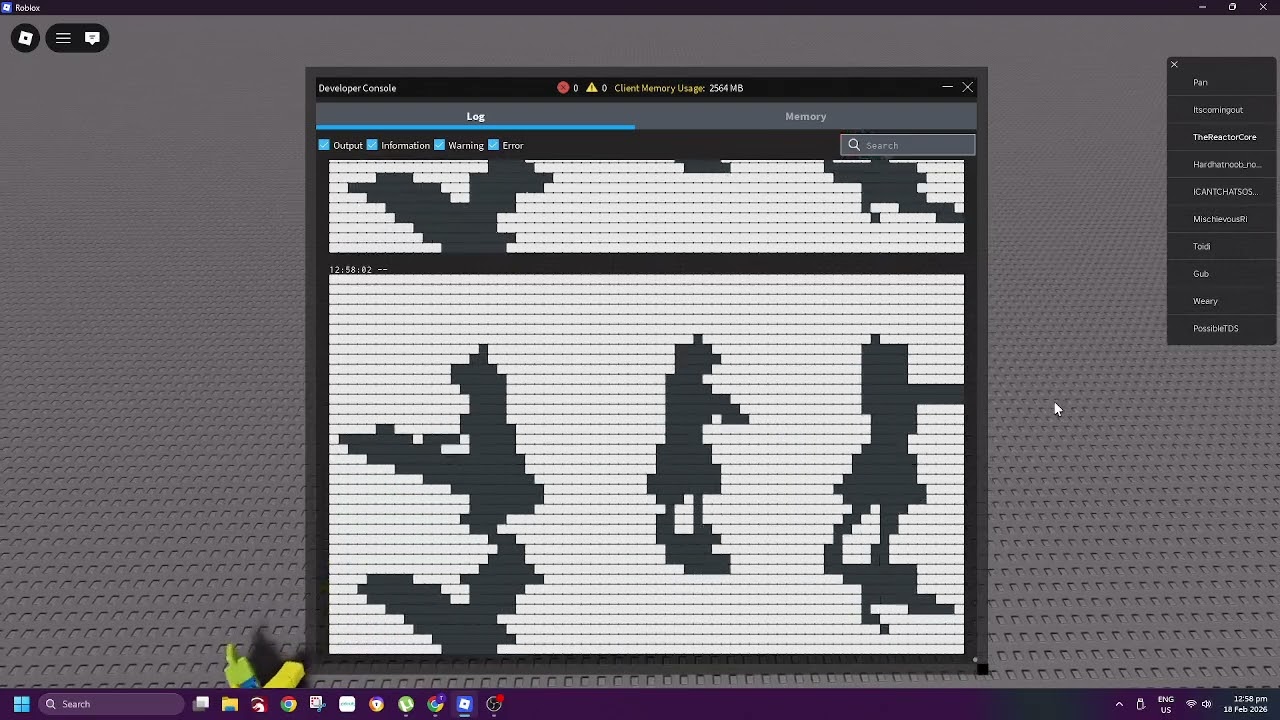Open volume control in system tray
The width and height of the screenshot is (1280, 720).
pos(1207,704)
